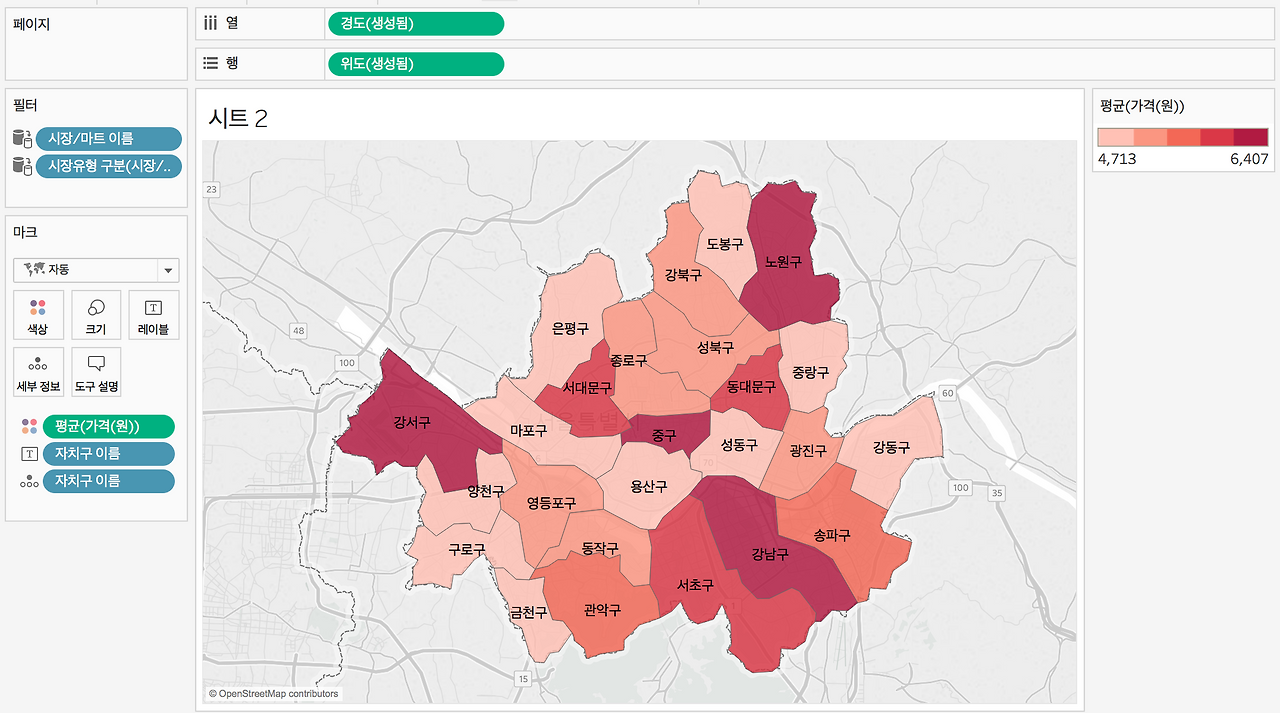Select the 마포구 district on map

(528, 431)
